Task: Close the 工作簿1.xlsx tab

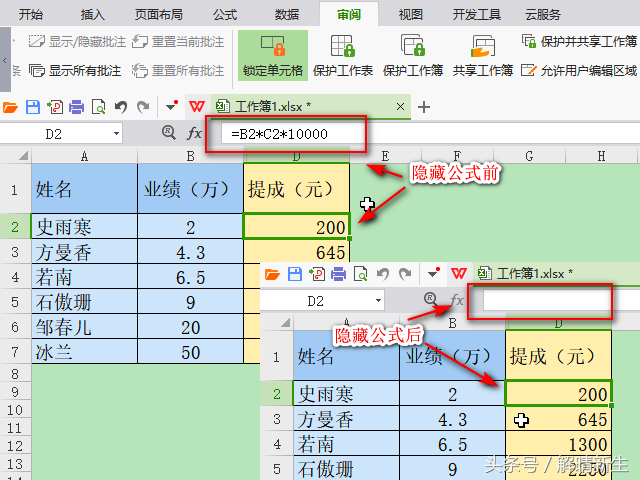Action: tap(400, 107)
